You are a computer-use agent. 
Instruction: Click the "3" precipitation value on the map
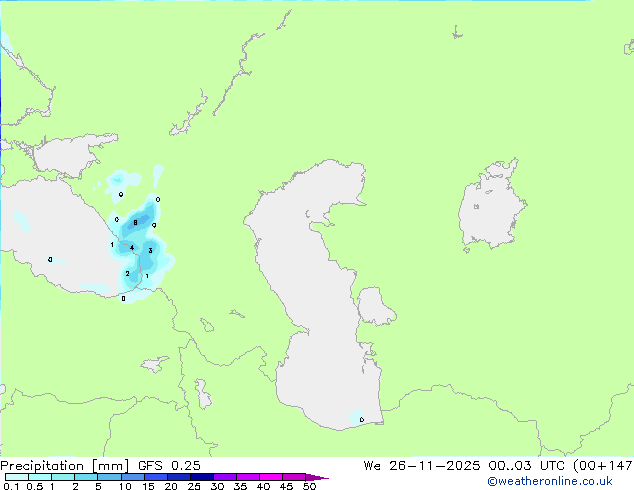click(150, 251)
